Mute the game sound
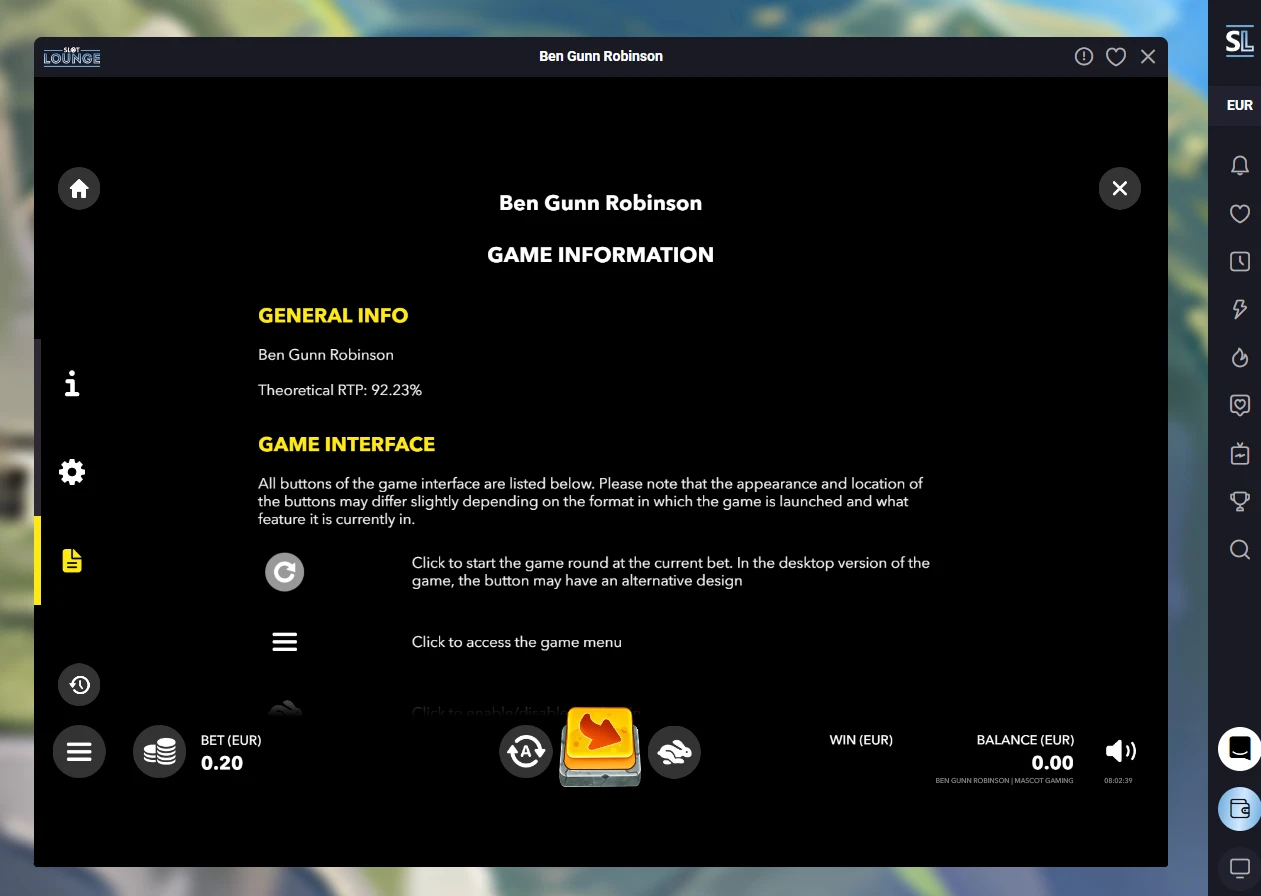1261x896 pixels. pyautogui.click(x=1120, y=751)
